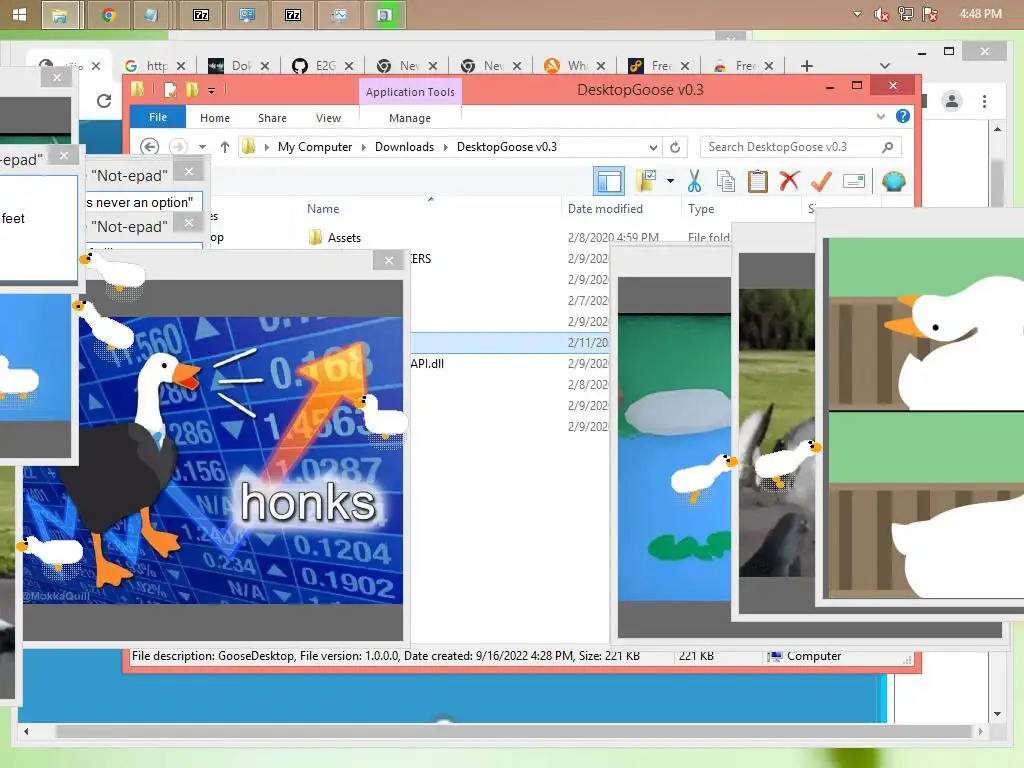Viewport: 1024px width, 768px height.
Task: Expand the ribbon chevron near Help
Action: tap(880, 116)
